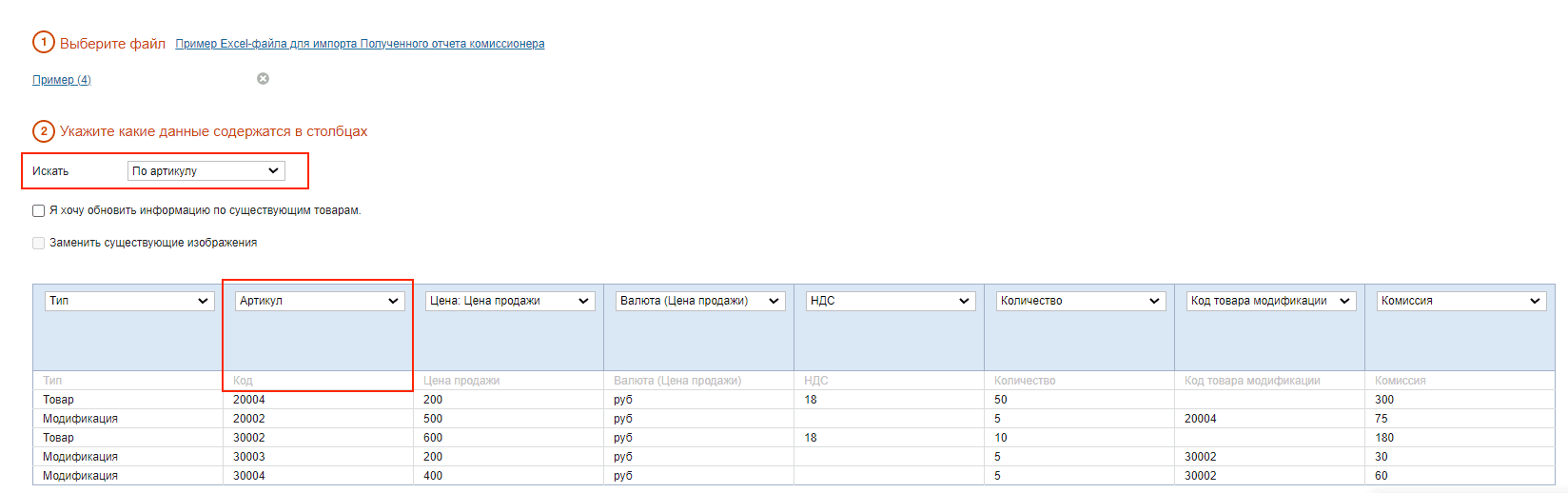Viewport: 1568px width, 493px height.
Task: Click the step 2 circle icon
Action: (44, 131)
